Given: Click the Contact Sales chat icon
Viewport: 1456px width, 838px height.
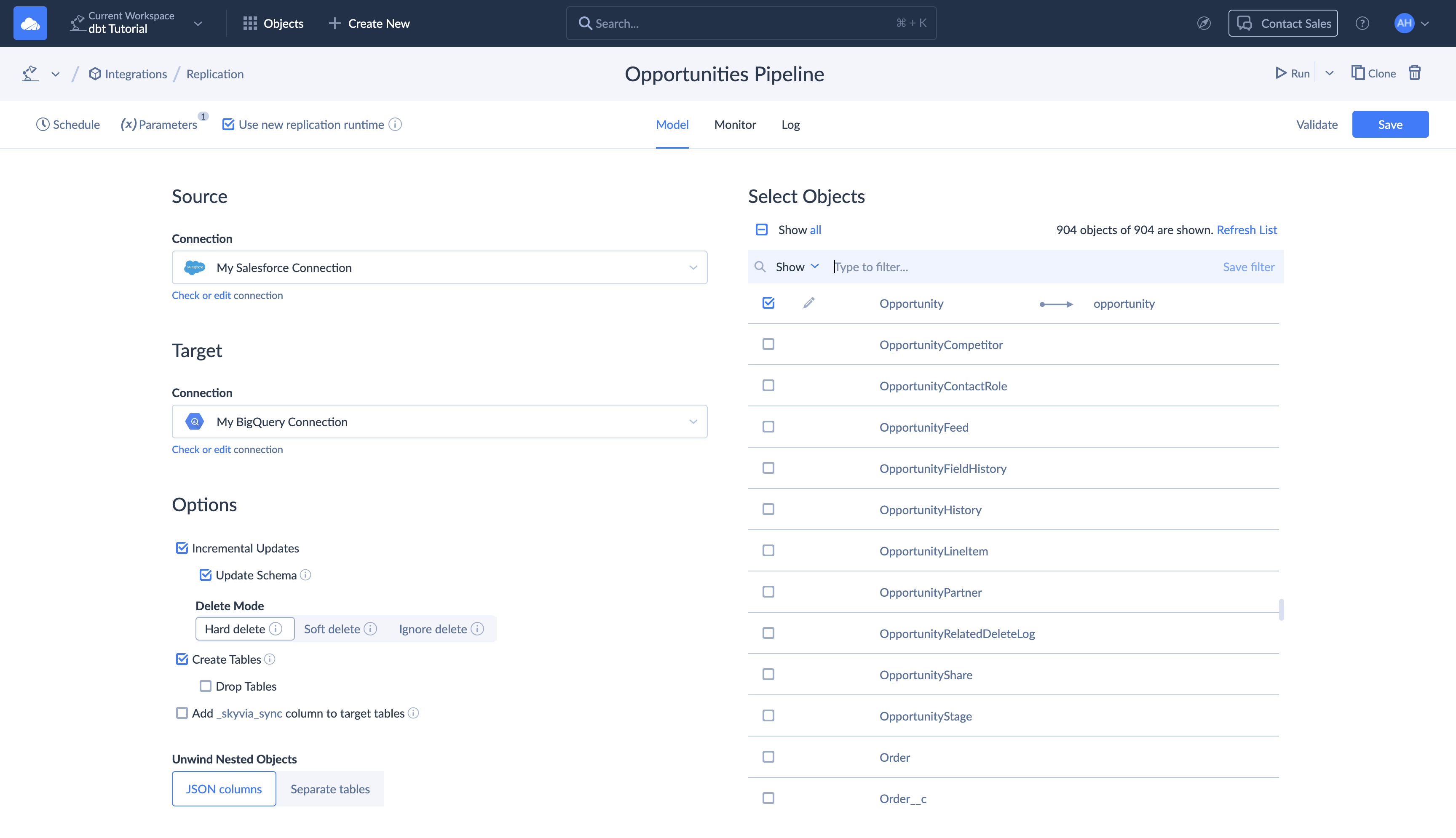Looking at the screenshot, I should click(1244, 23).
